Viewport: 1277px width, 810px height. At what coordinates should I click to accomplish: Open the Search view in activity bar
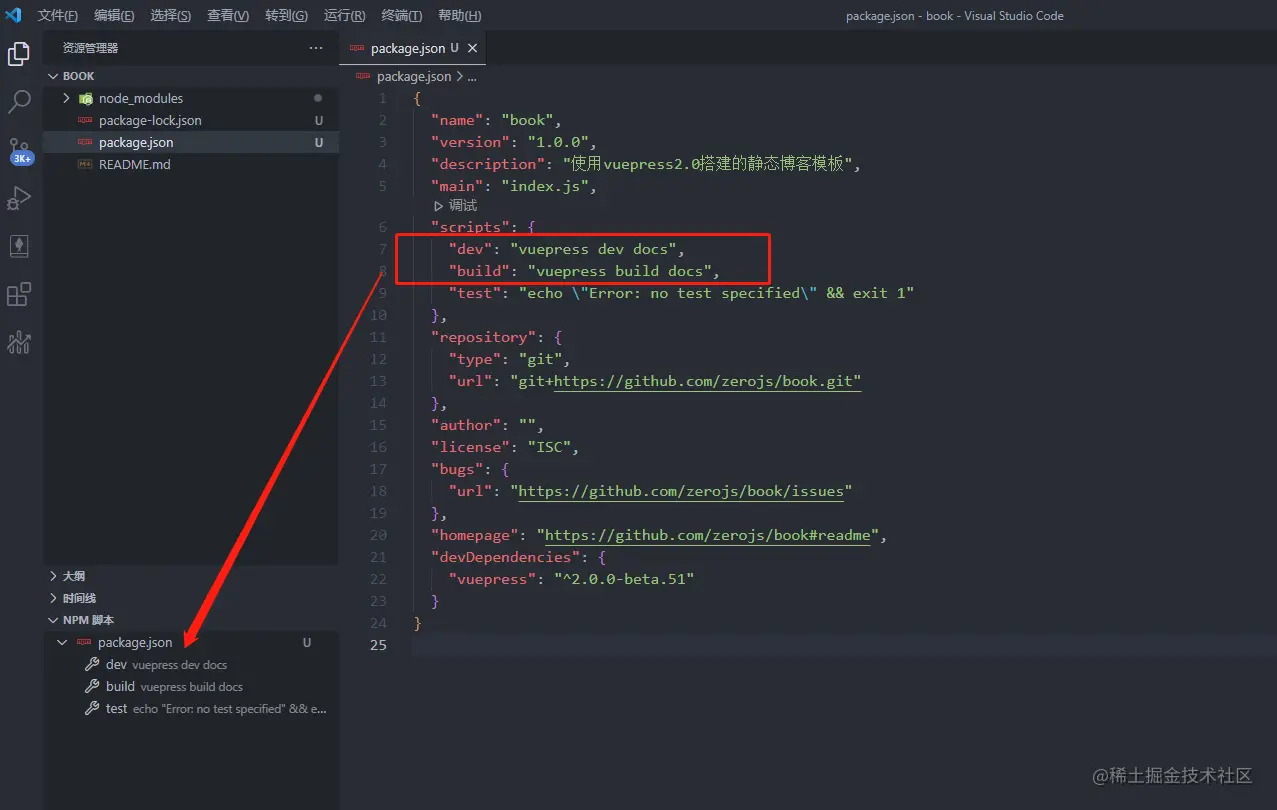click(x=19, y=101)
